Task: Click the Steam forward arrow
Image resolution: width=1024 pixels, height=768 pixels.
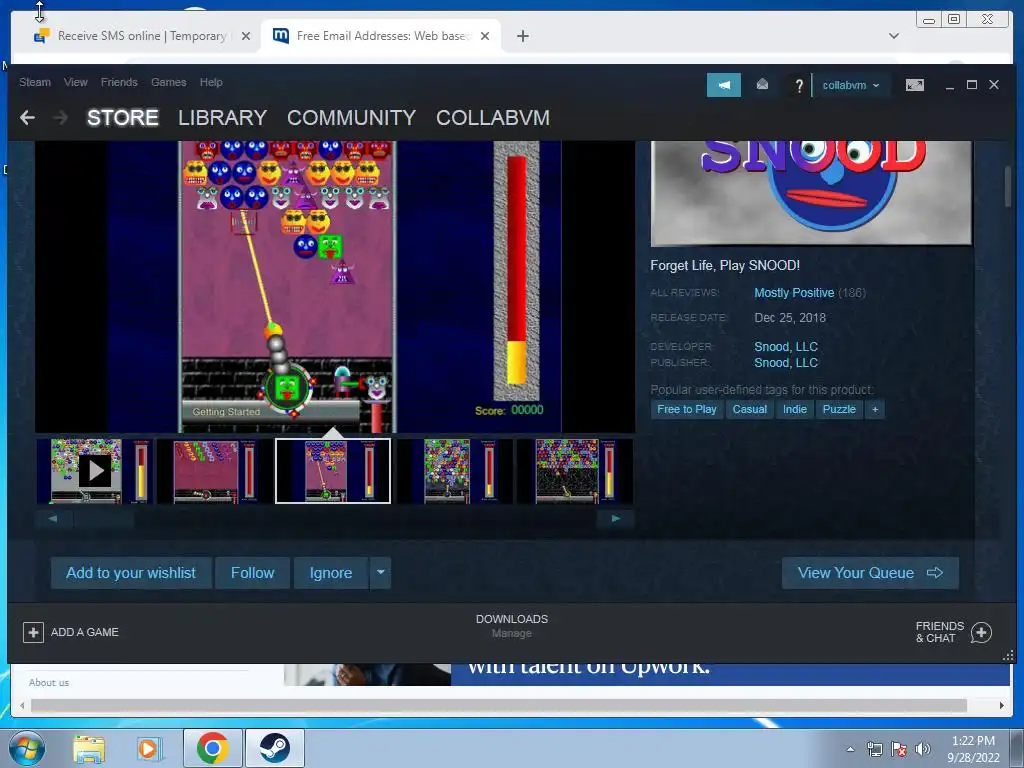Action: pyautogui.click(x=60, y=118)
